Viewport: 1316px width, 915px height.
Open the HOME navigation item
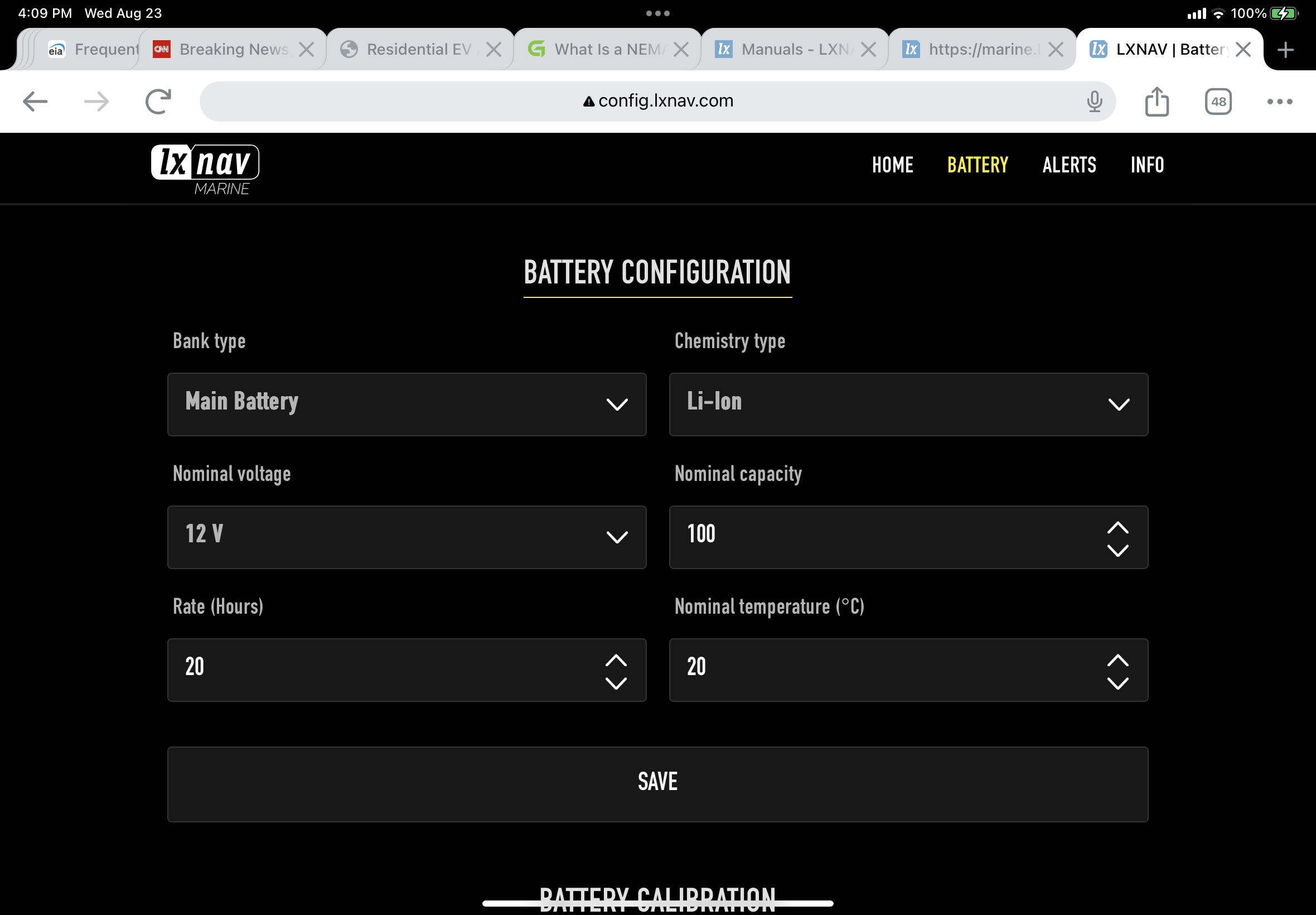pyautogui.click(x=892, y=165)
